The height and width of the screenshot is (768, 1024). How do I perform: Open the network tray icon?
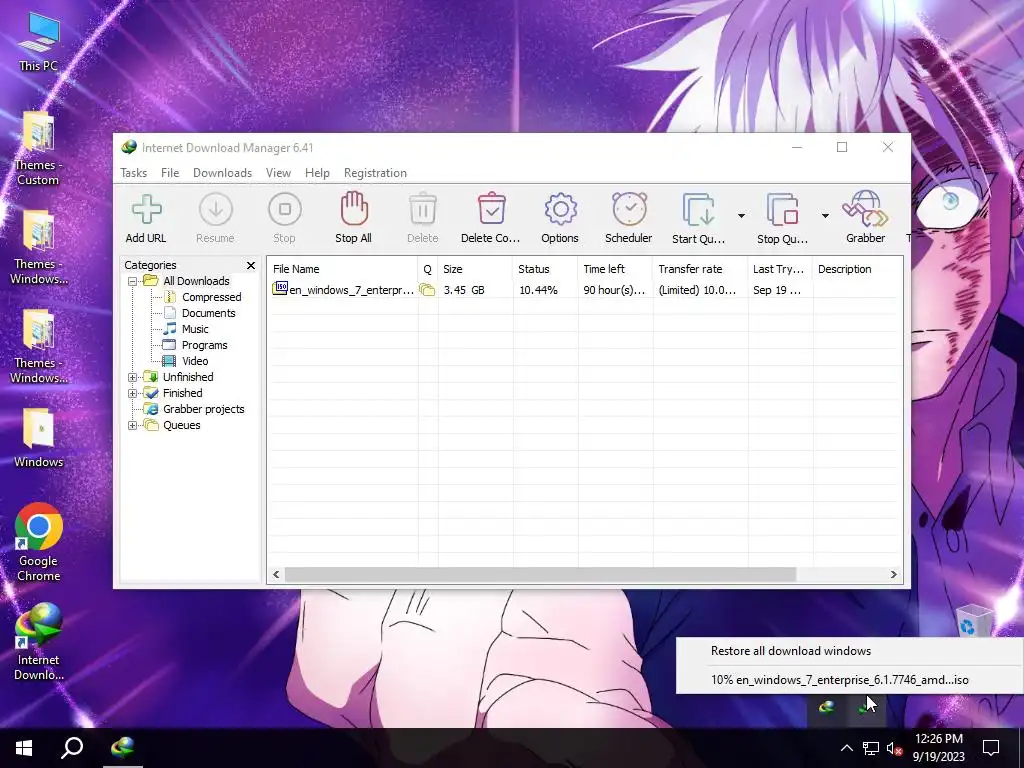[871, 748]
